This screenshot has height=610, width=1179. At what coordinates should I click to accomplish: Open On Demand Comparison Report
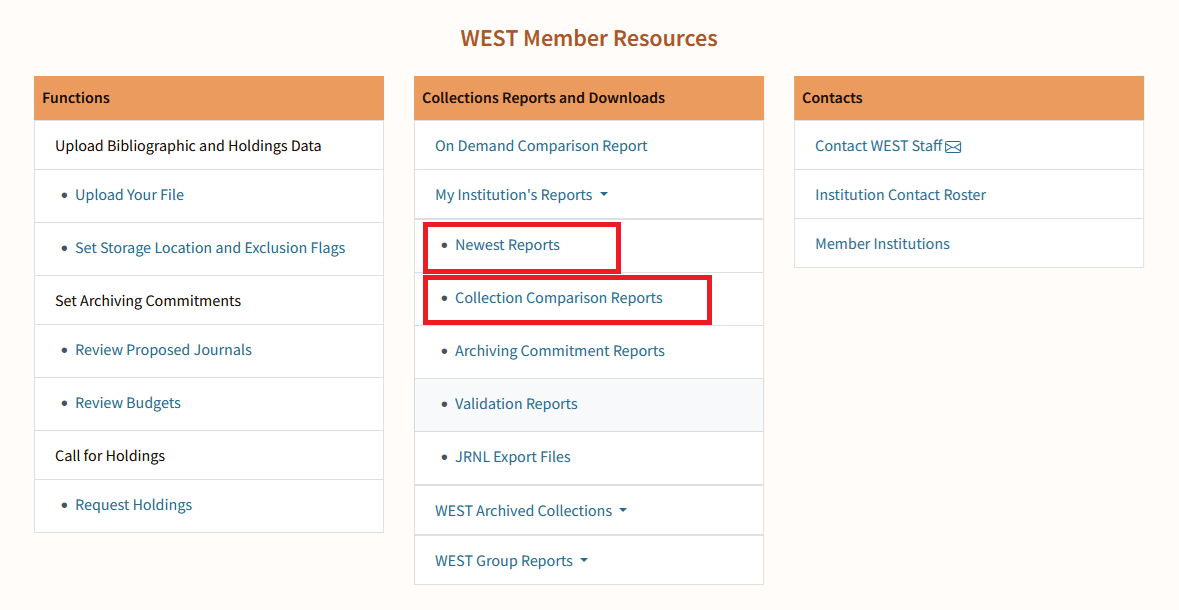coord(541,146)
